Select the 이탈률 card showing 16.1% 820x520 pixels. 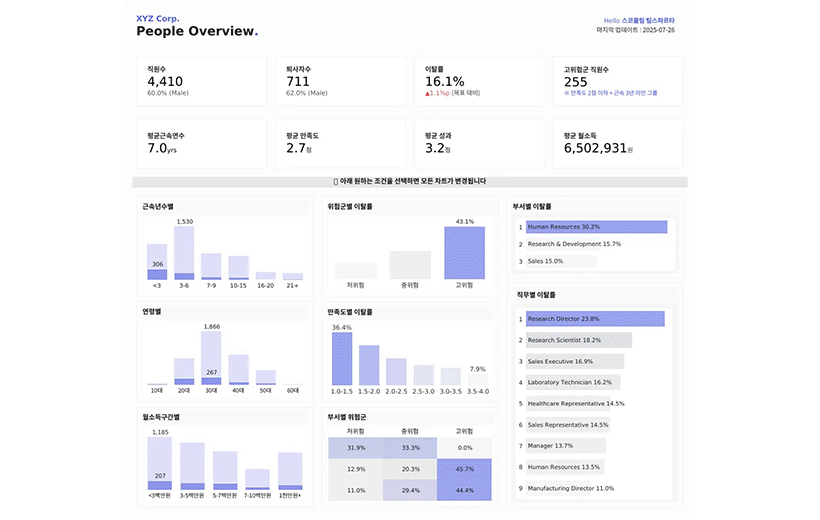click(x=479, y=81)
